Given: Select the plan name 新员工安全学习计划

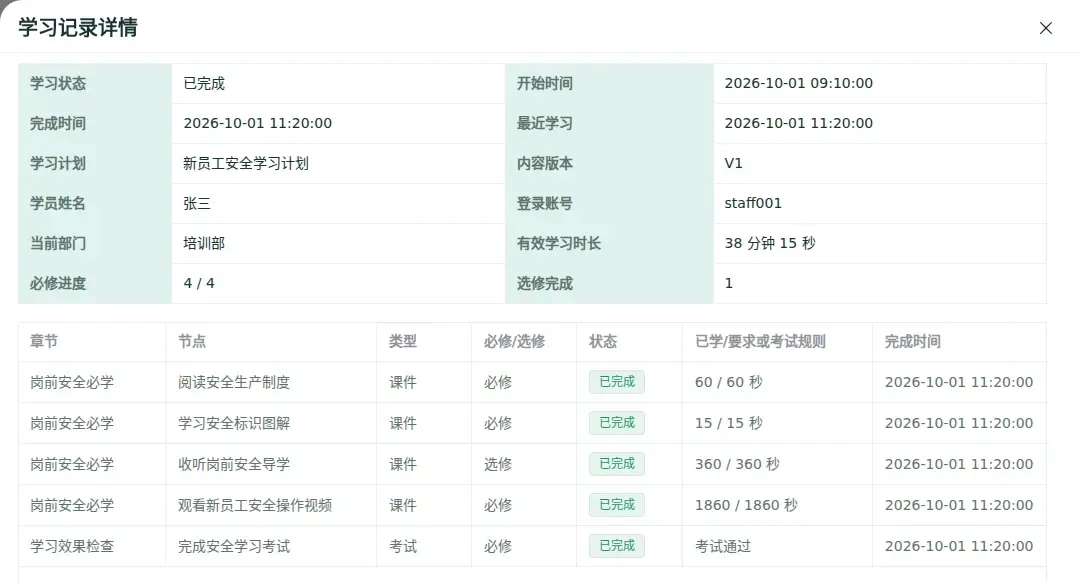Looking at the screenshot, I should [246, 163].
